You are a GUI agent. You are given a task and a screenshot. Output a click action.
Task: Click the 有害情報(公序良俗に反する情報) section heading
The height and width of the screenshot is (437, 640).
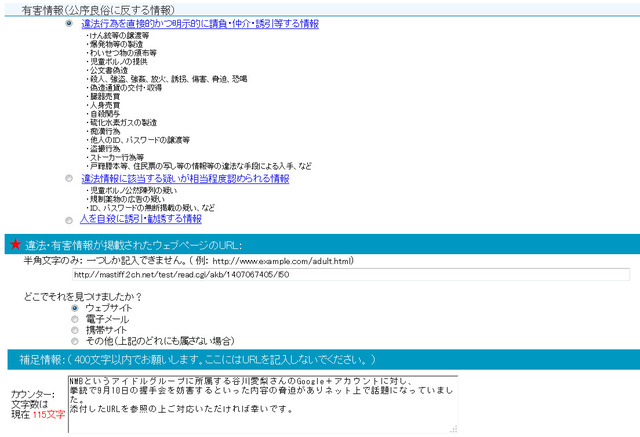(x=98, y=10)
